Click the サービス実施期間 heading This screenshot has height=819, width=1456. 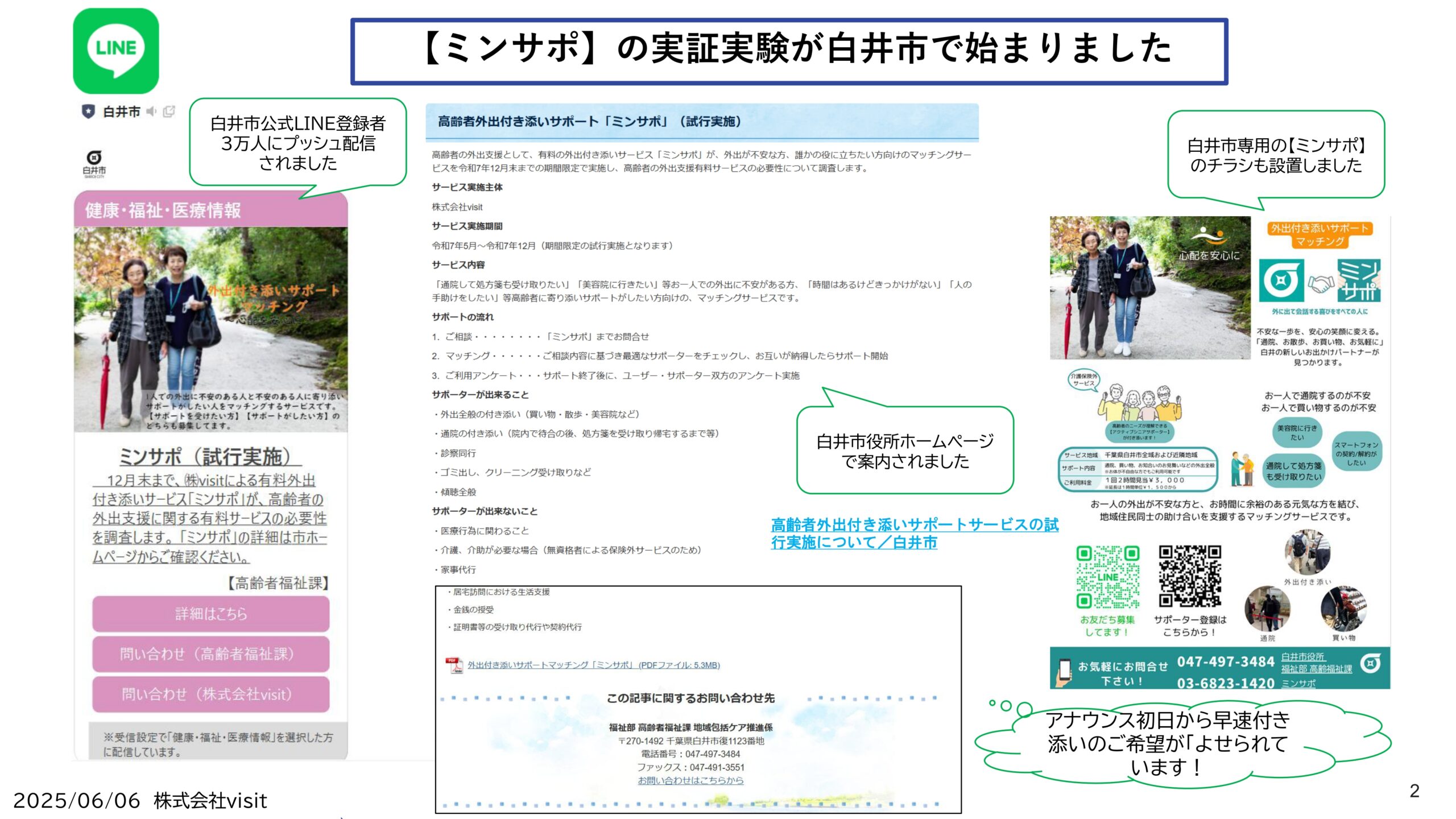(x=467, y=226)
